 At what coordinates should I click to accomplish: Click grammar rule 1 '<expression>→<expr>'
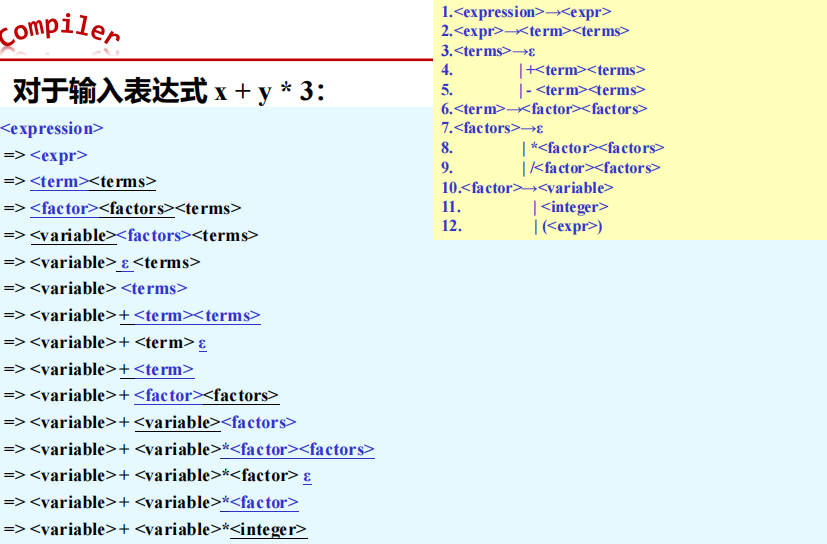(x=526, y=12)
